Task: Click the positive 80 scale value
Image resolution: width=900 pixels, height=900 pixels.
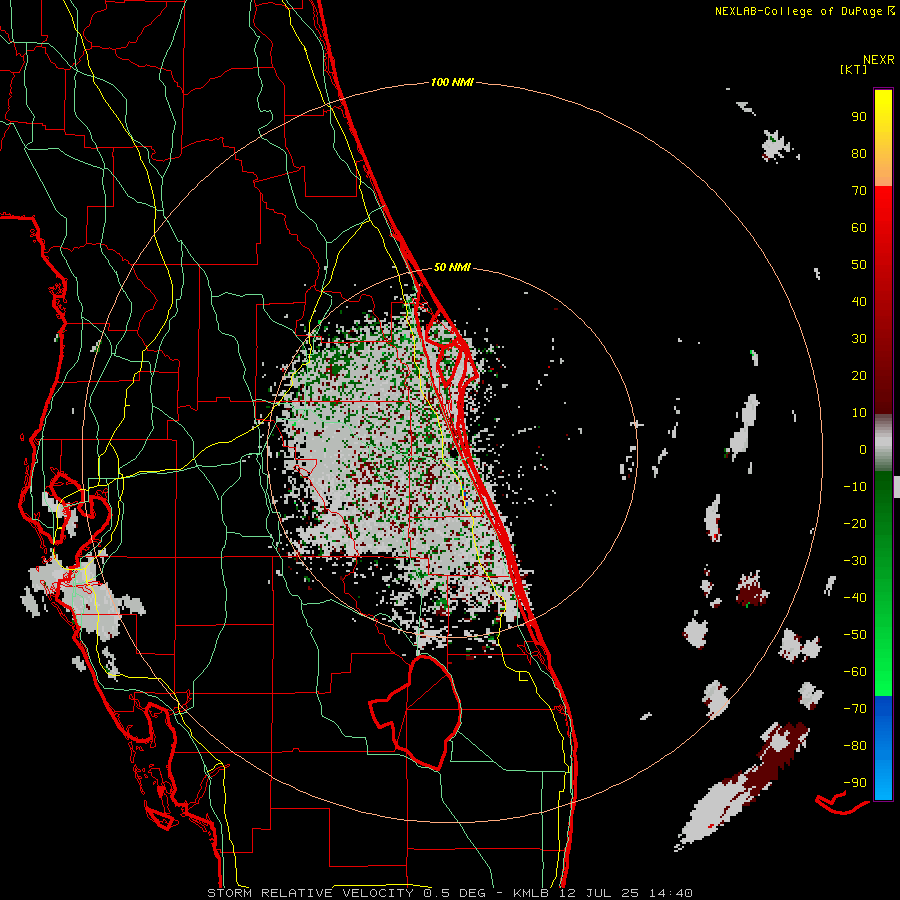Action: pyautogui.click(x=859, y=154)
